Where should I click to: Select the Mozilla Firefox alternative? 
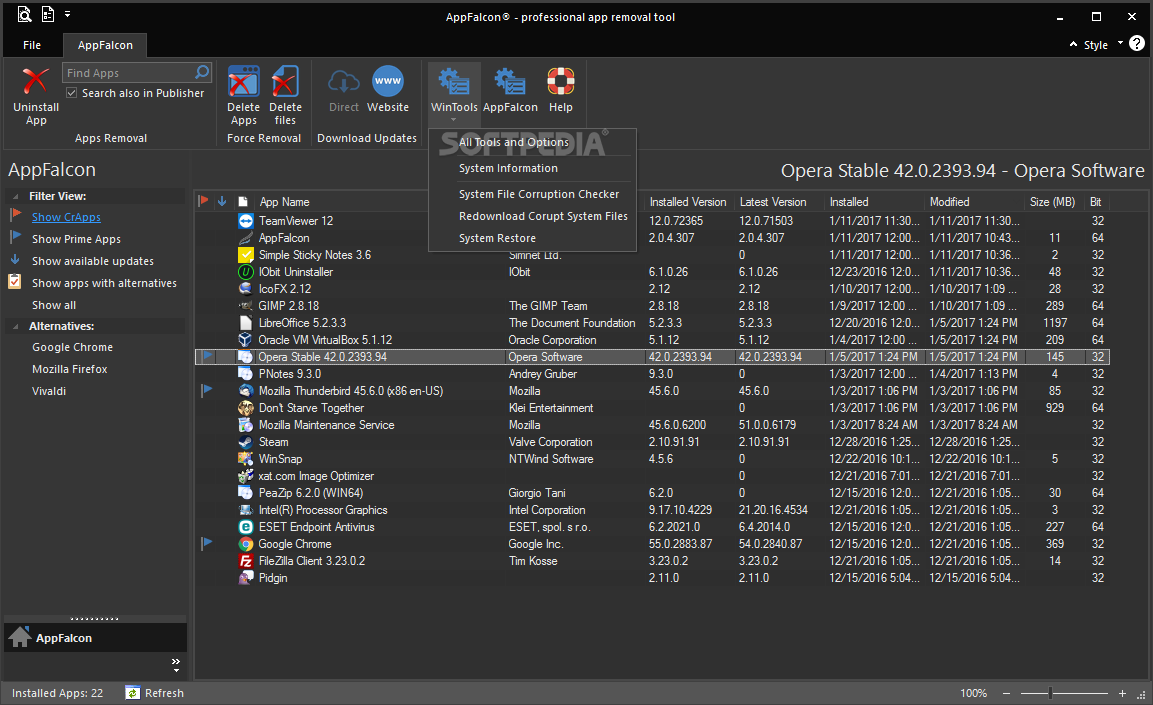click(x=70, y=369)
